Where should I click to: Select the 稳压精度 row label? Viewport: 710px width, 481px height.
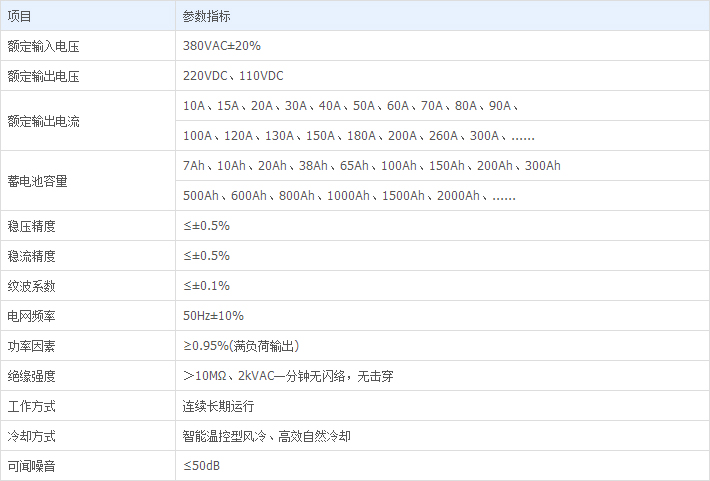pyautogui.click(x=32, y=226)
